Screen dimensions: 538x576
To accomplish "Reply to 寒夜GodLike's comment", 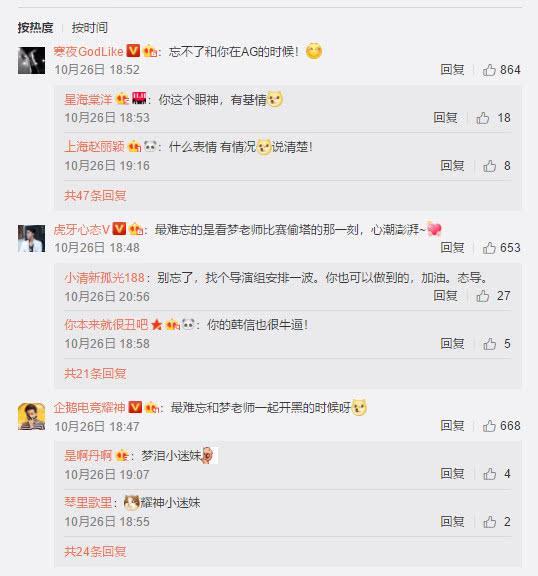I will coord(452,70).
